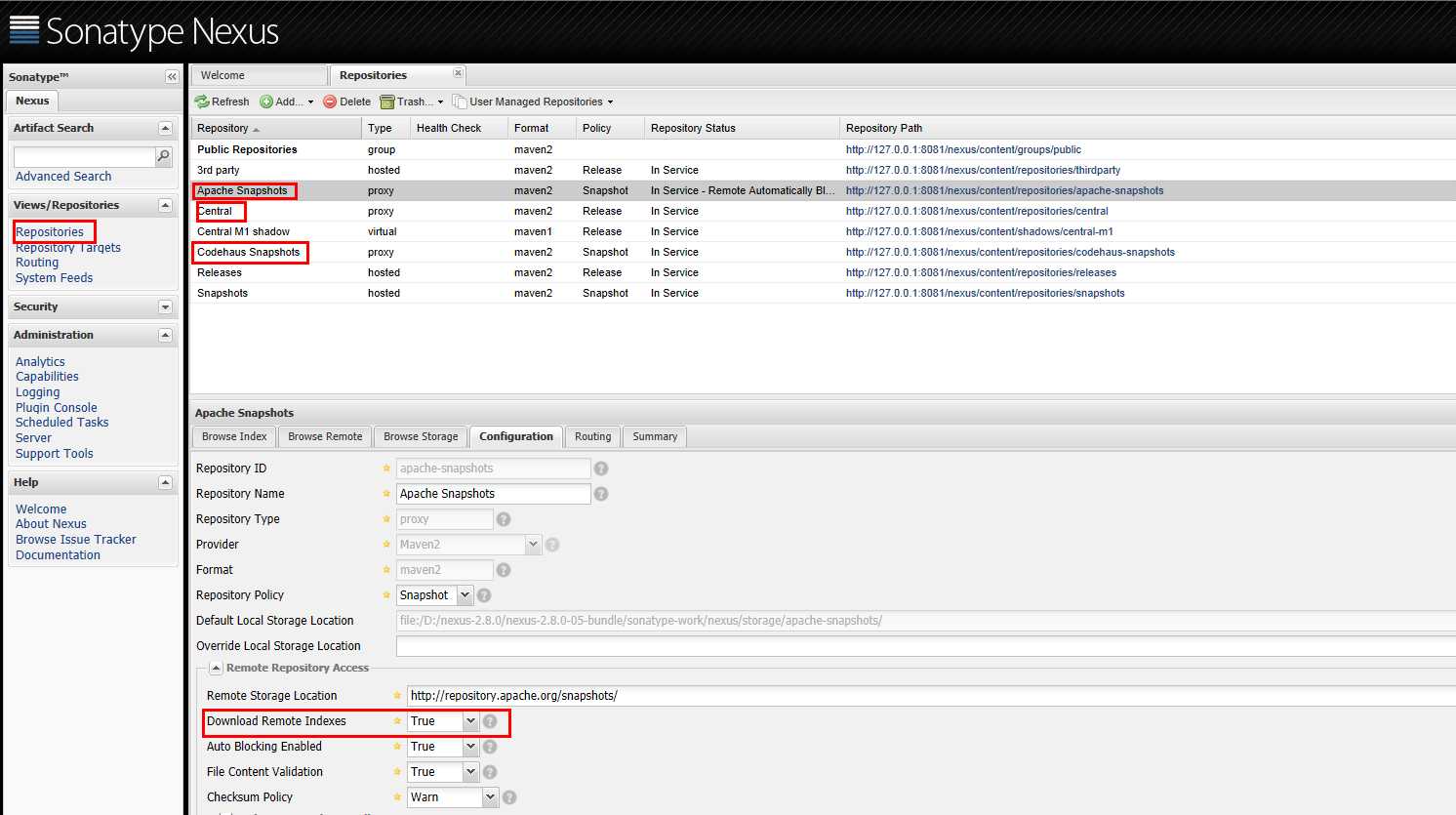
Task: Expand the Security panel
Action: point(165,306)
